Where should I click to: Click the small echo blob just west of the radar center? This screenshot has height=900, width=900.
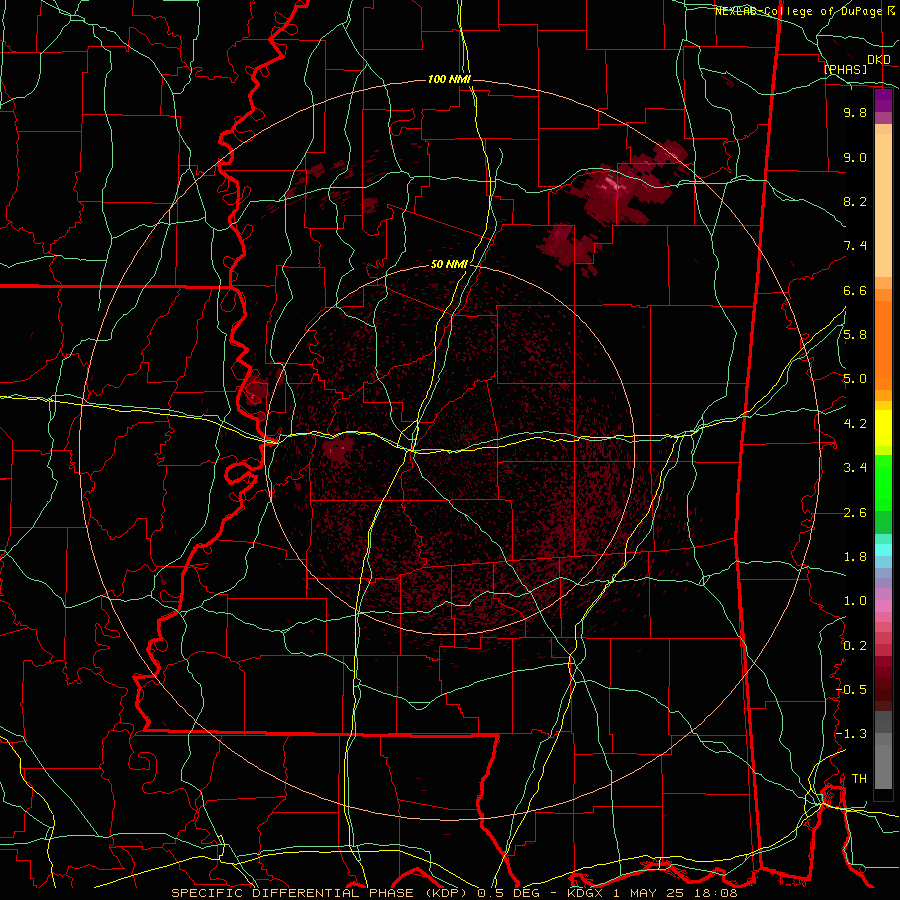coord(338,448)
